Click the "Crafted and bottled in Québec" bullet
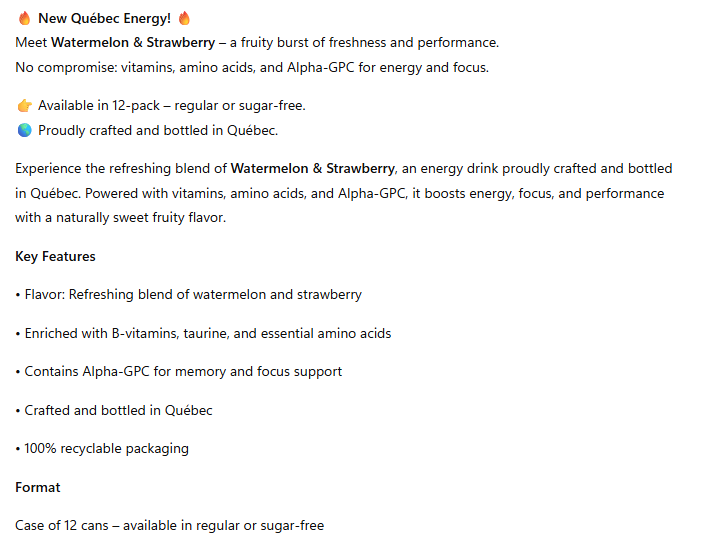Viewport: 717px width, 546px height. point(117,410)
